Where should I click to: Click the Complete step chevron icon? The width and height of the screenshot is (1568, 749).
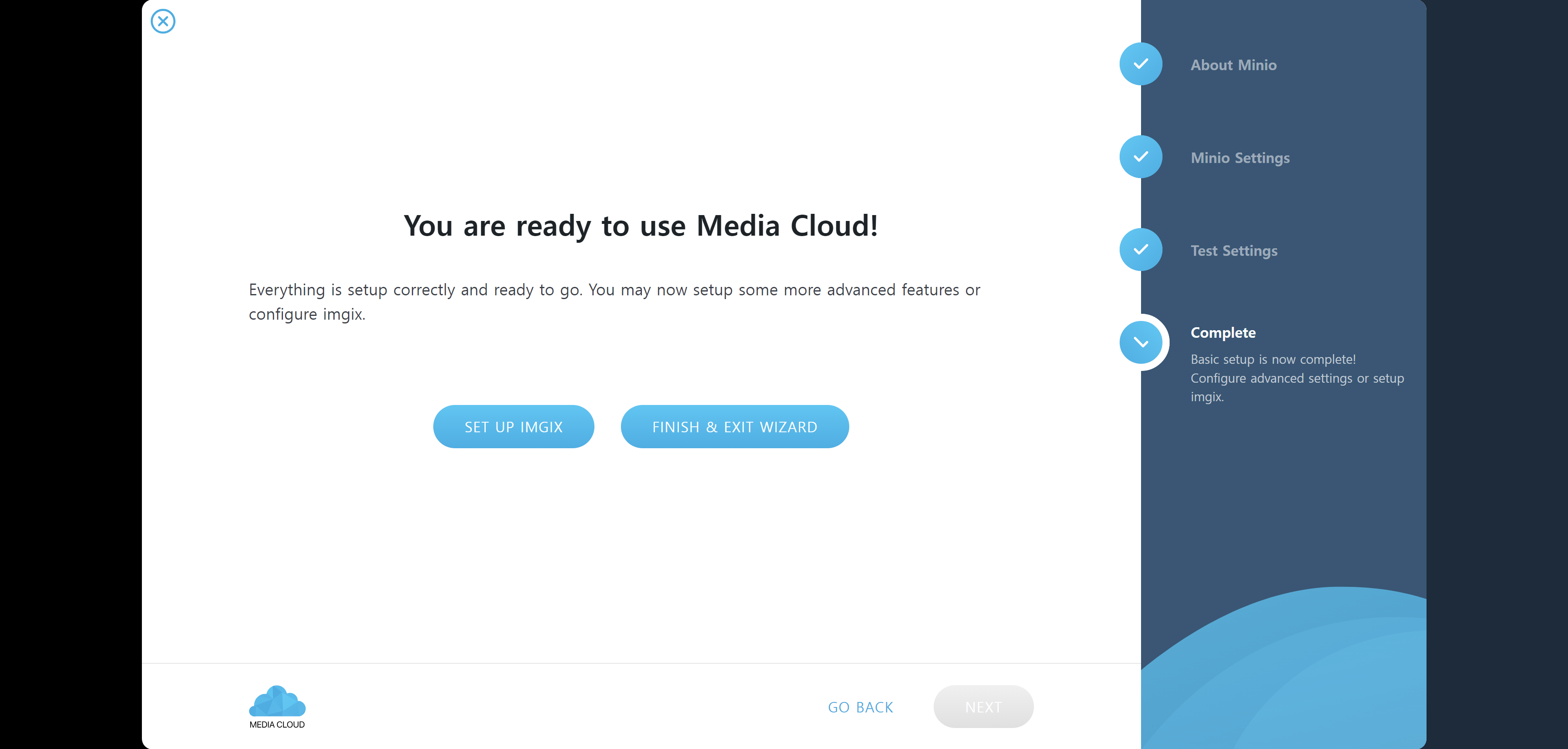[1141, 342]
